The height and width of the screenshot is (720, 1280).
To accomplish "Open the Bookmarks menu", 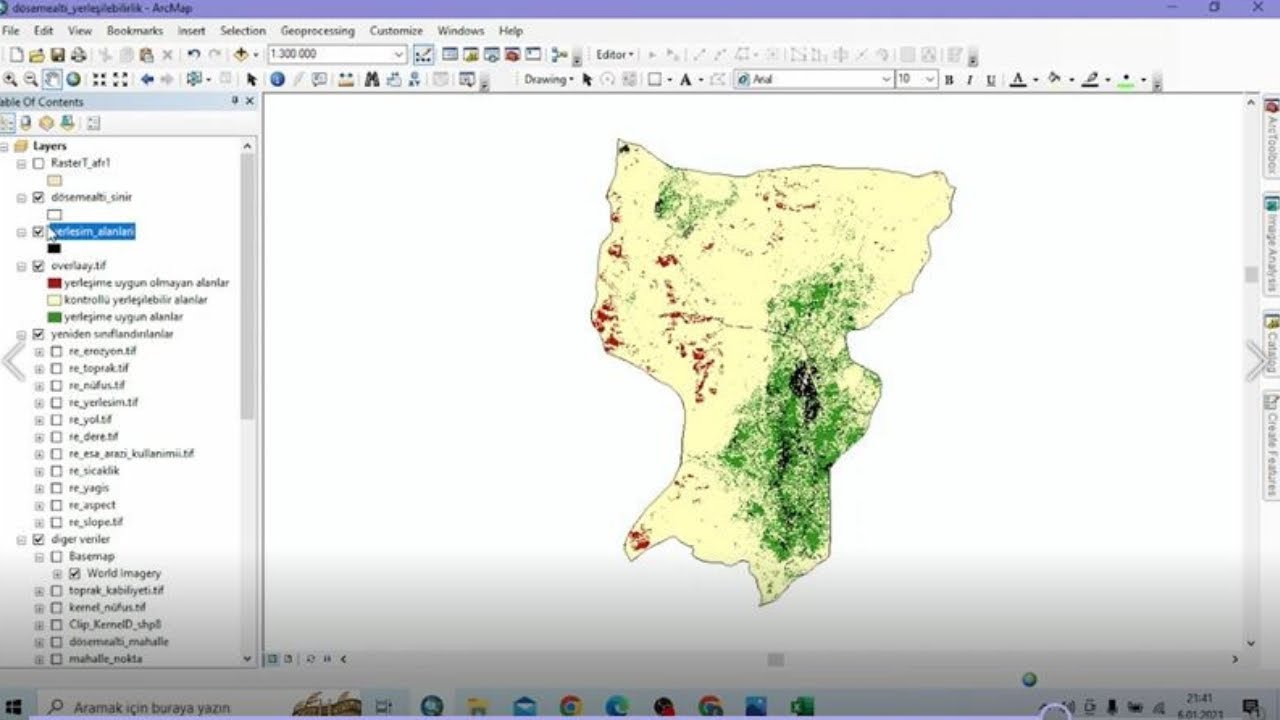I will pos(134,31).
